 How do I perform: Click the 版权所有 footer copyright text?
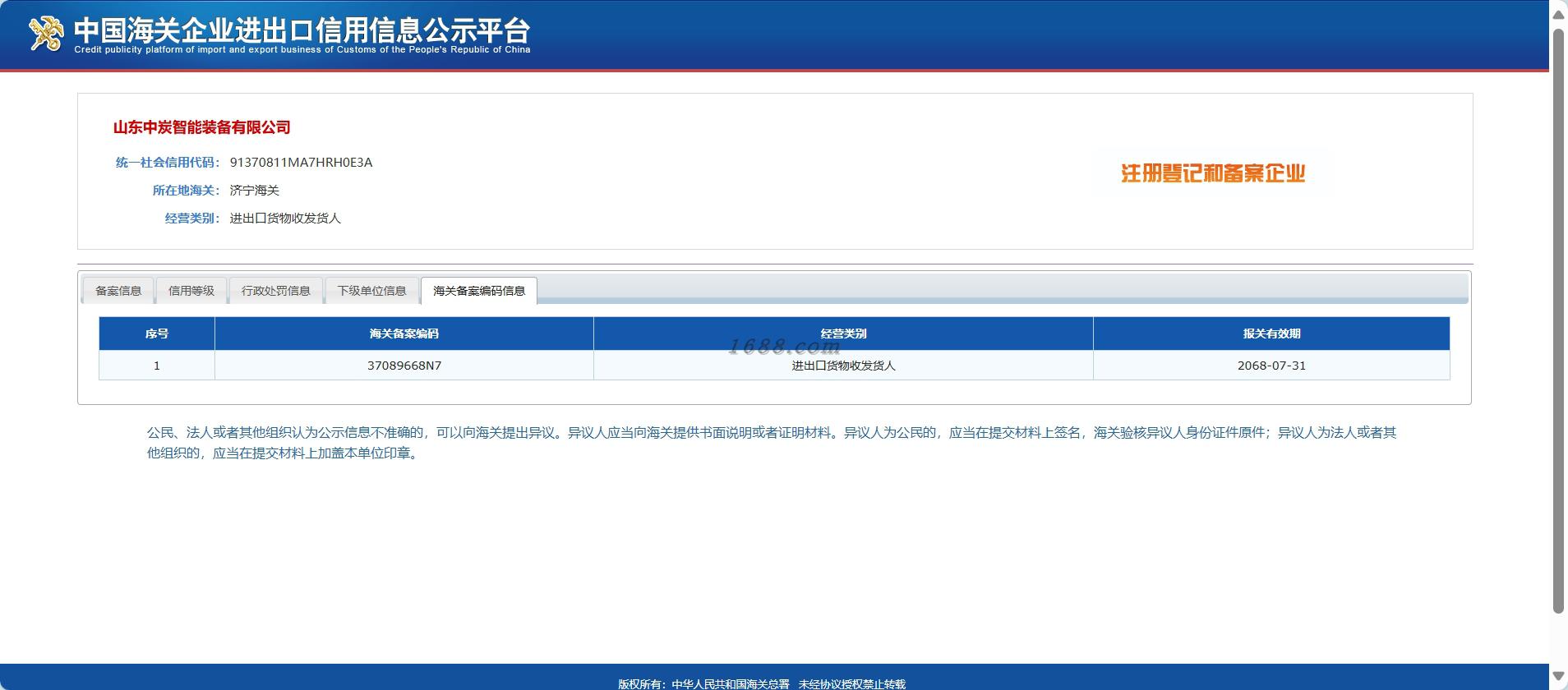pyautogui.click(x=762, y=683)
